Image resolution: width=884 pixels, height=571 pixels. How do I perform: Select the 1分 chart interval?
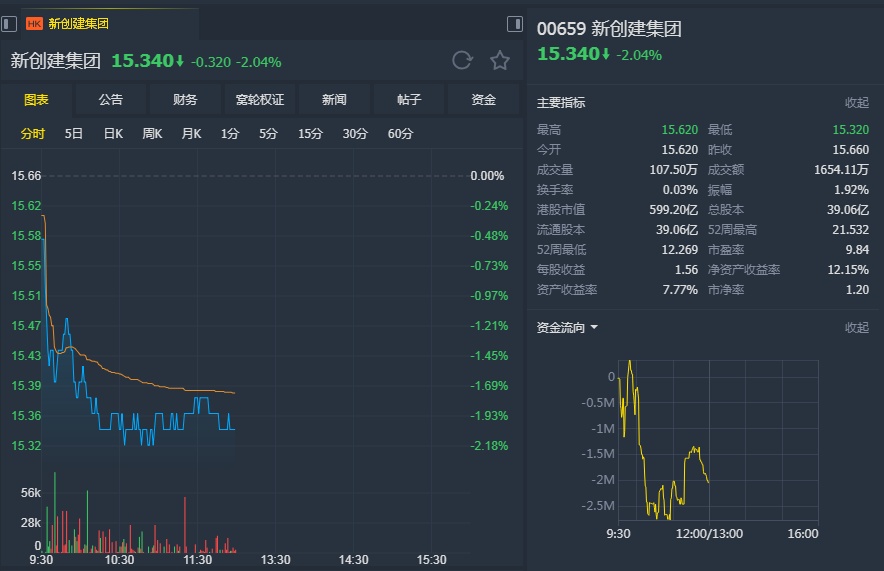pyautogui.click(x=229, y=134)
